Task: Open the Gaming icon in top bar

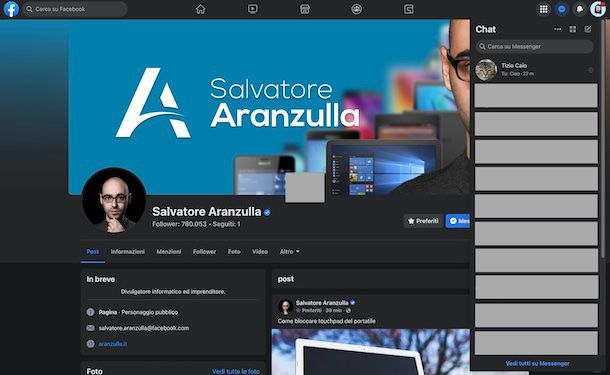Action: pyautogui.click(x=408, y=9)
